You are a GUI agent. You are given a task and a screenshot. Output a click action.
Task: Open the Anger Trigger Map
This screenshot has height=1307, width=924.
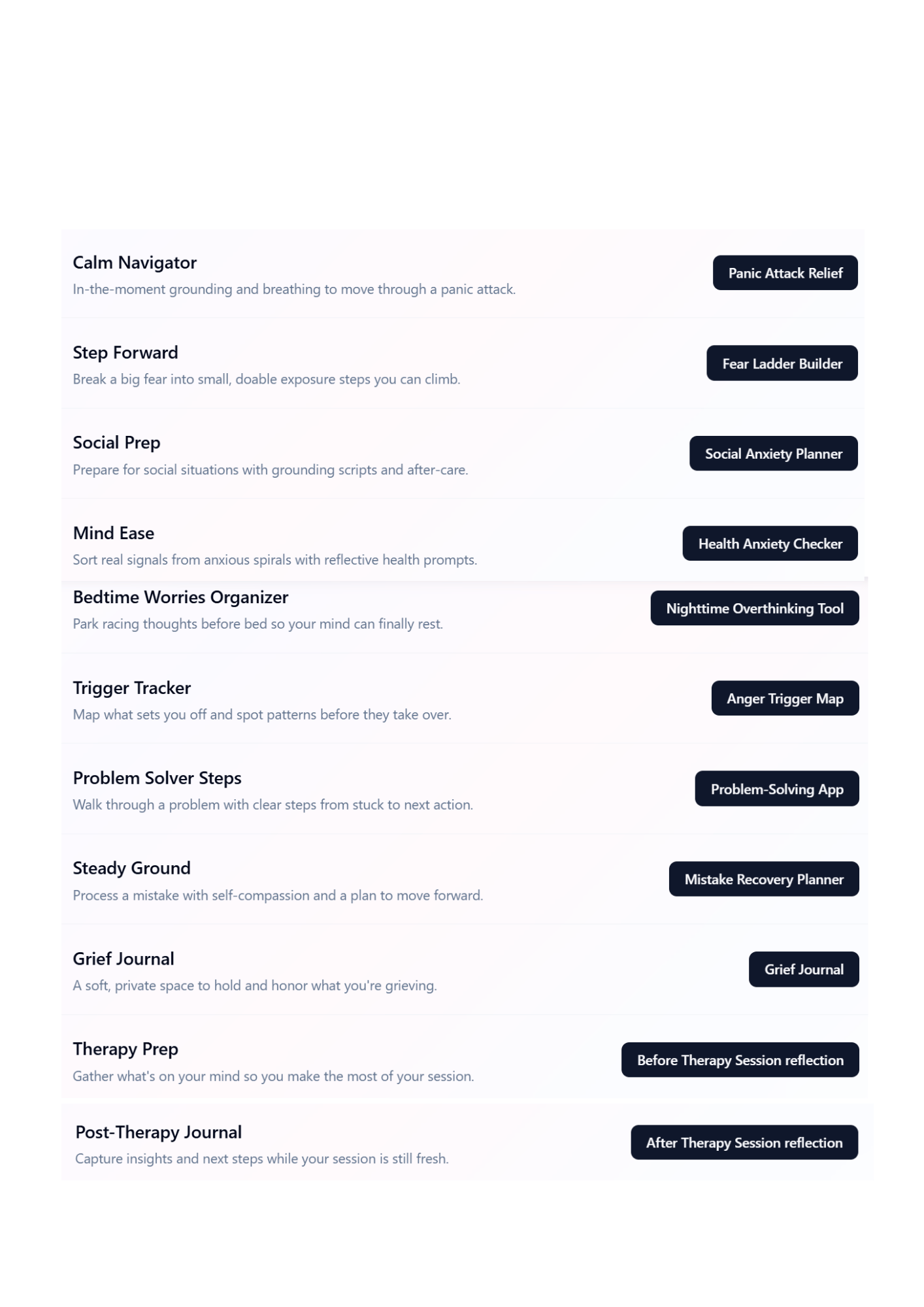click(x=785, y=699)
